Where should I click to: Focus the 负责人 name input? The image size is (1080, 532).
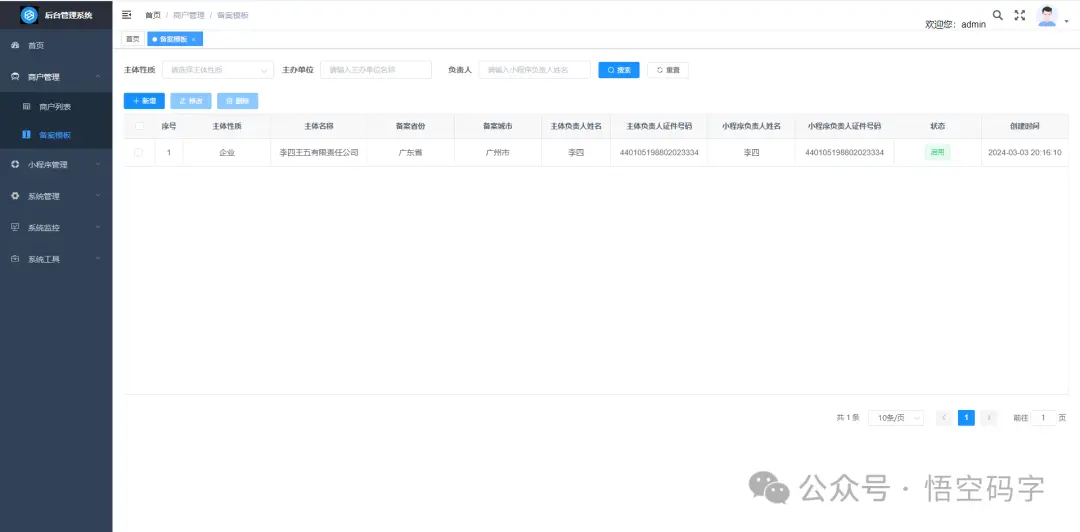tap(534, 70)
